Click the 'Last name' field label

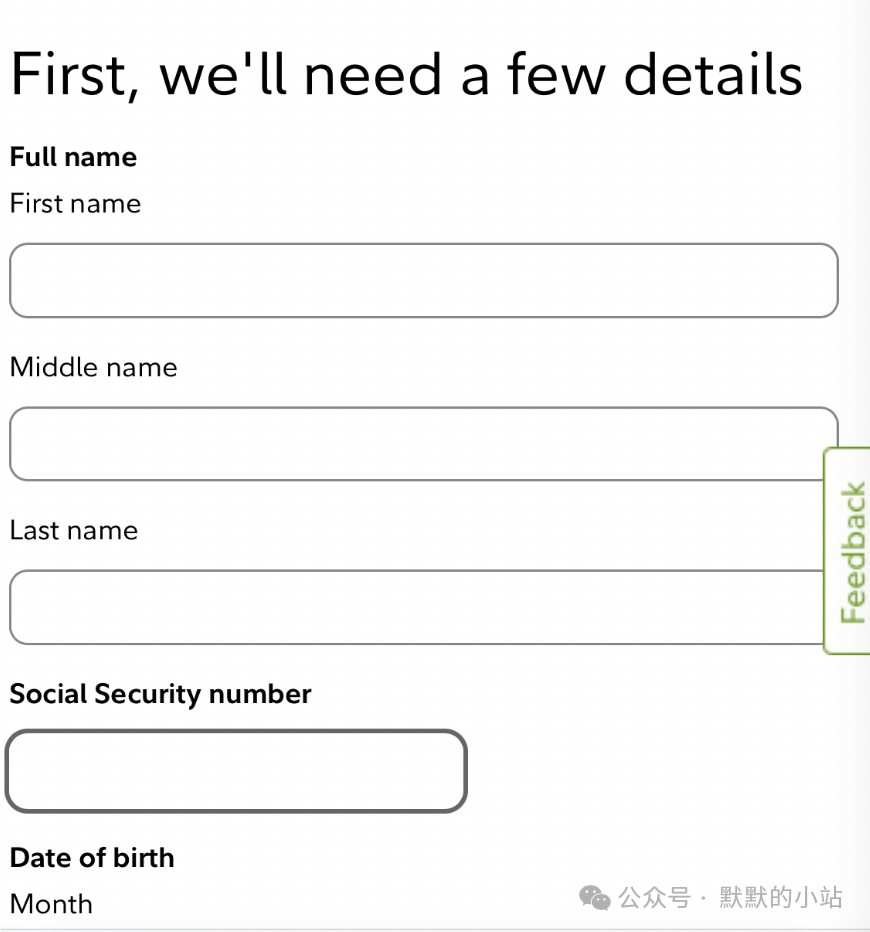click(74, 530)
